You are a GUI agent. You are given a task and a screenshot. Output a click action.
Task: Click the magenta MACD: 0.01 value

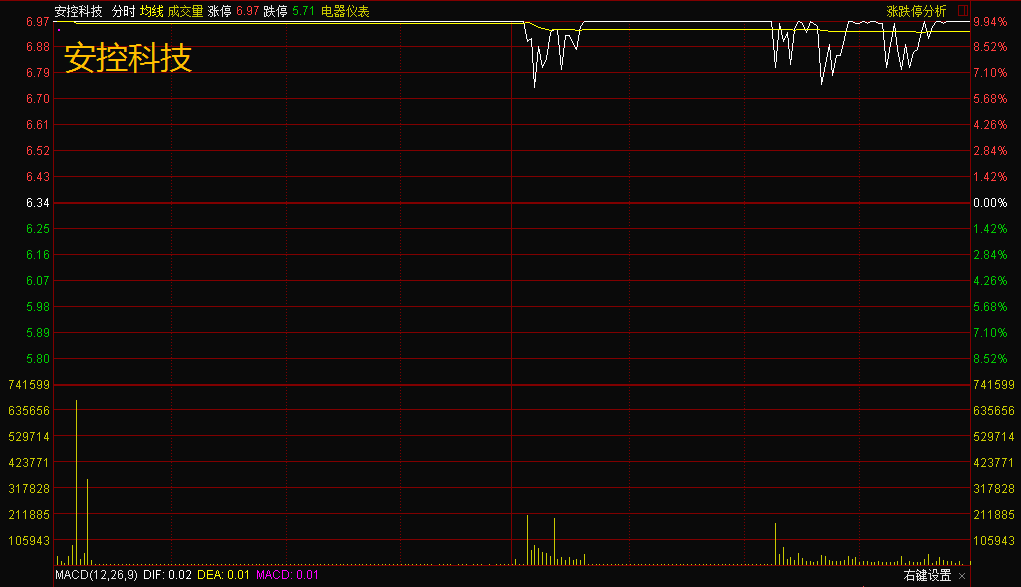tap(287, 575)
